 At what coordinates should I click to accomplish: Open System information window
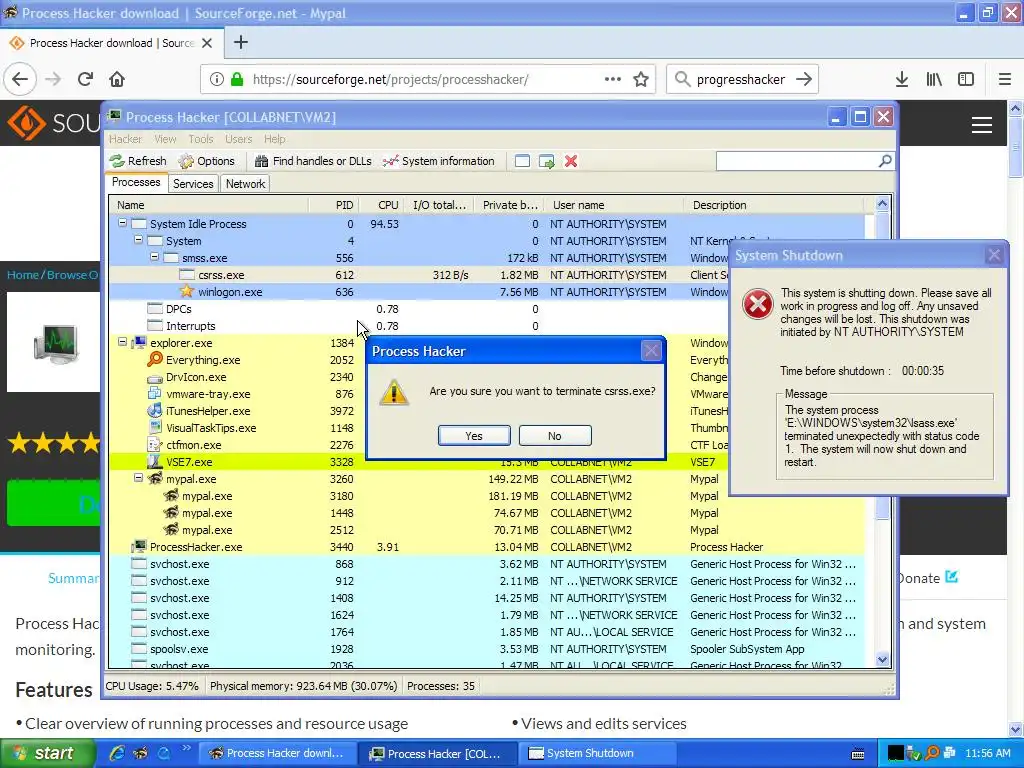click(x=439, y=161)
